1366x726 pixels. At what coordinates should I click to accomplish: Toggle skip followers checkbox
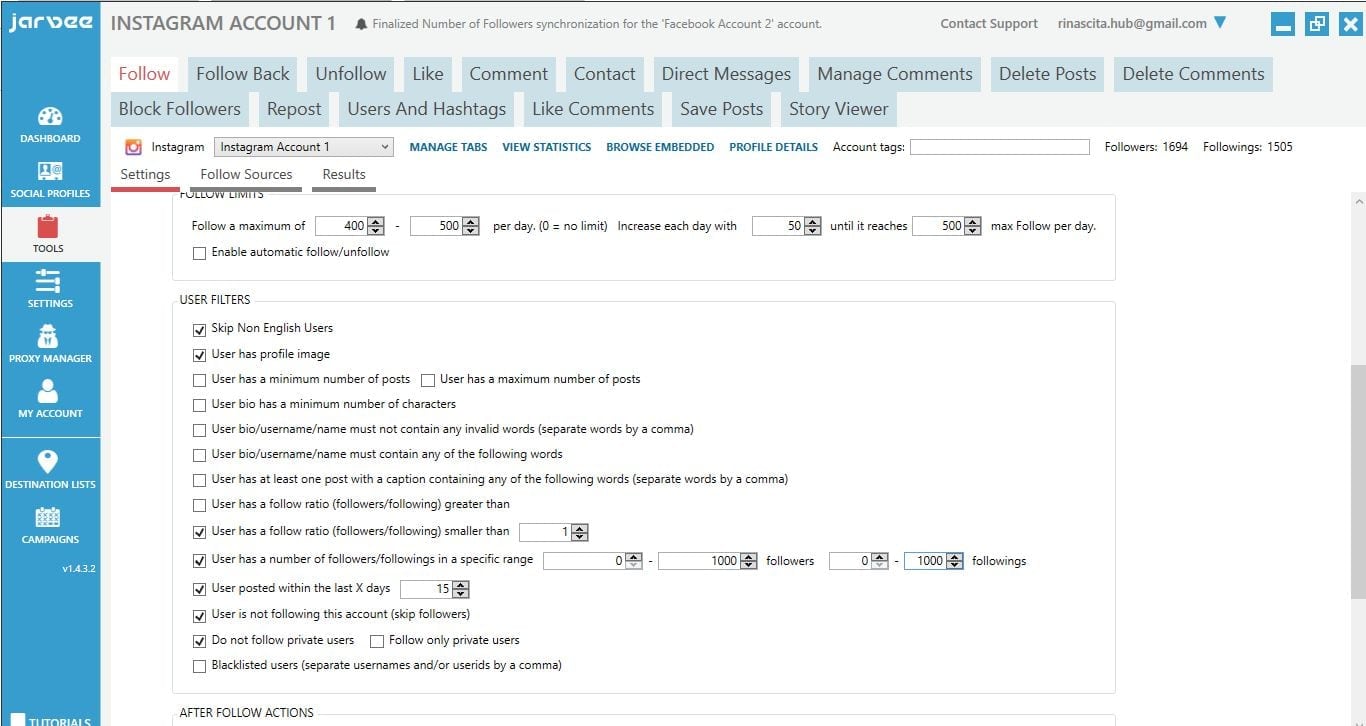(199, 615)
